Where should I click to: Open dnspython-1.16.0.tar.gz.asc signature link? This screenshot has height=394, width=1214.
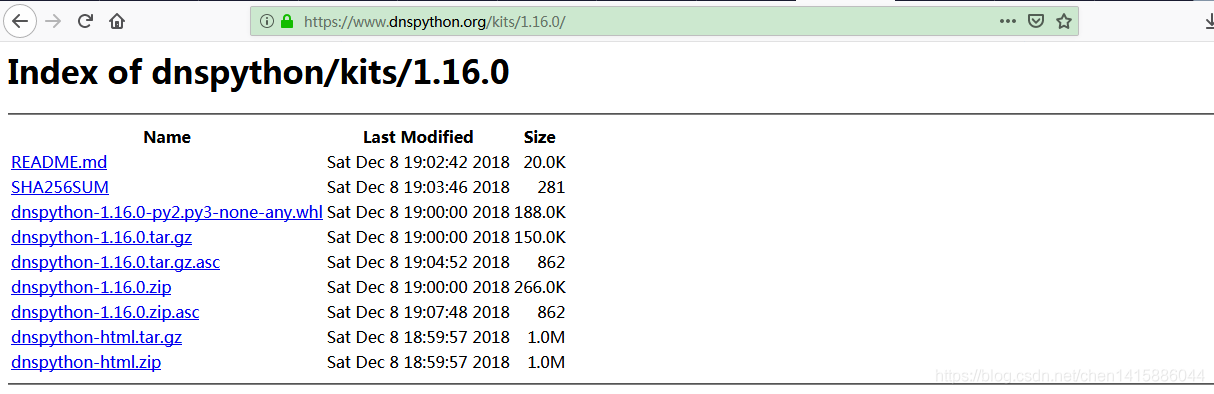click(115, 262)
